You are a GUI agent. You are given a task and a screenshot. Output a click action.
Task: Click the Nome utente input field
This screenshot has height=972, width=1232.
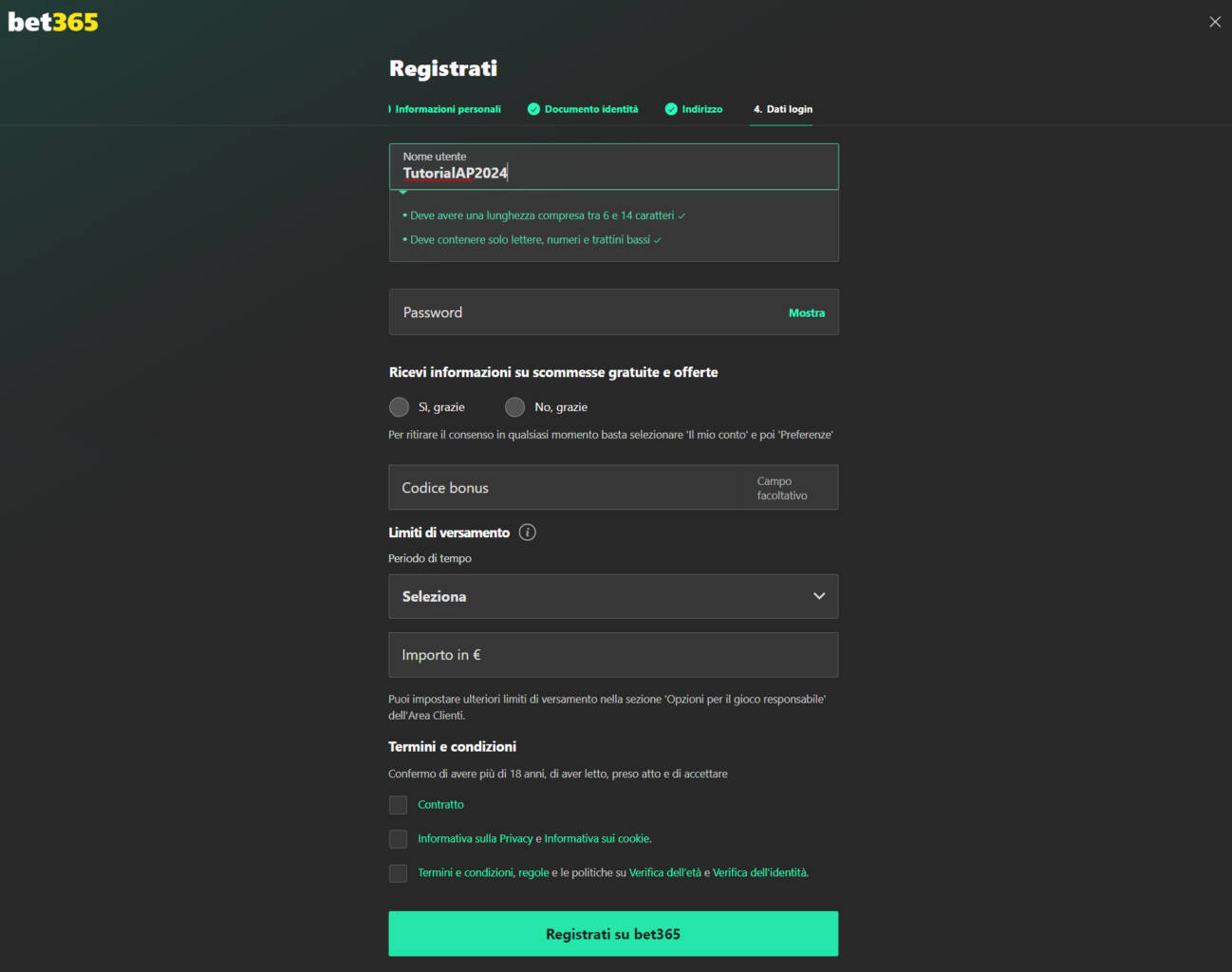614,167
